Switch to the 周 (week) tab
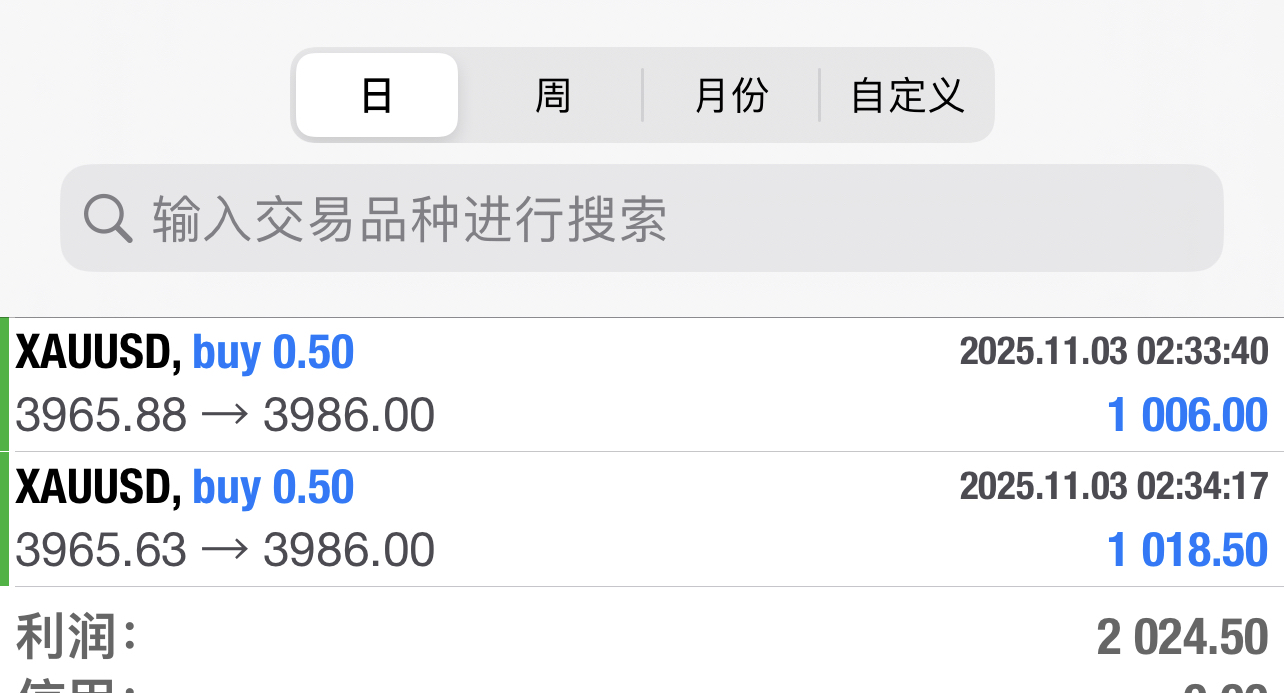This screenshot has width=1284, height=693. pos(552,96)
